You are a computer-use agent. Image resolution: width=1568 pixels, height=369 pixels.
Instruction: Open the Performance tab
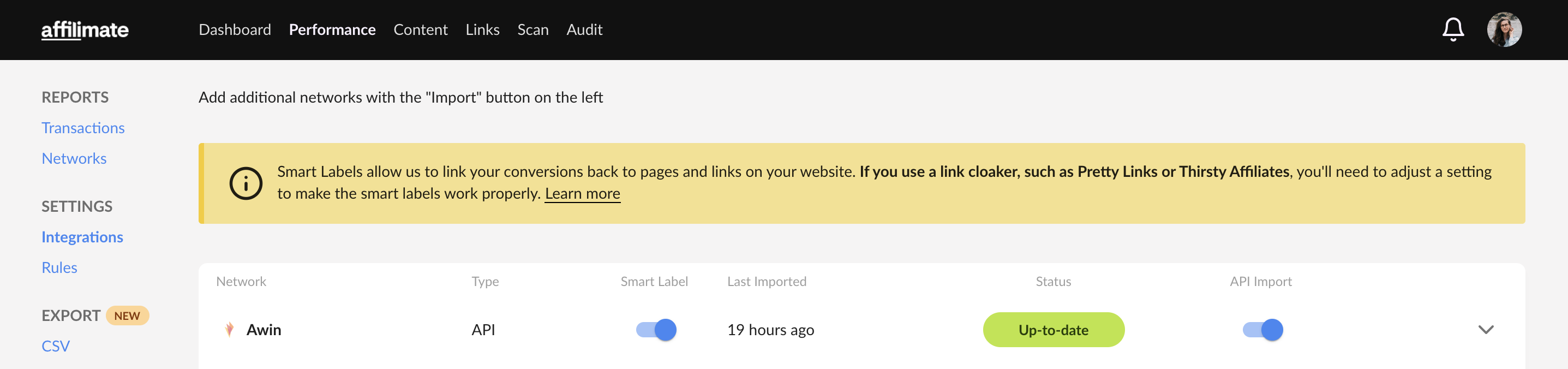(332, 30)
